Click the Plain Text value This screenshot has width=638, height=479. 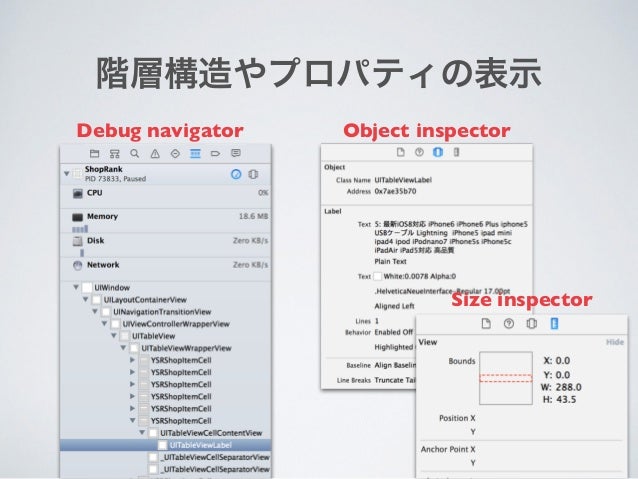[x=390, y=261]
